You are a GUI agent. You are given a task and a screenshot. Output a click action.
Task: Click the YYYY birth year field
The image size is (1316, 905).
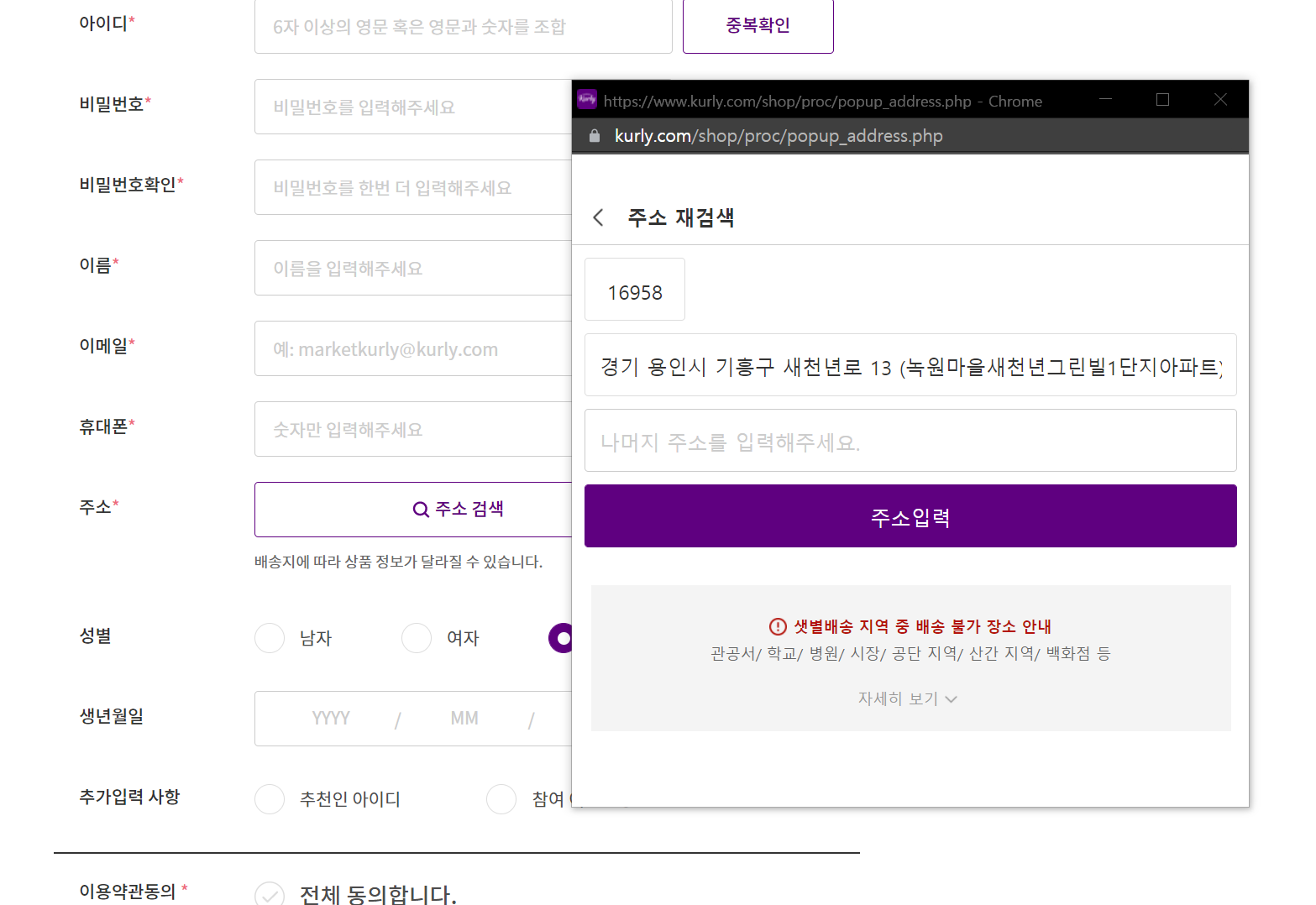331,719
